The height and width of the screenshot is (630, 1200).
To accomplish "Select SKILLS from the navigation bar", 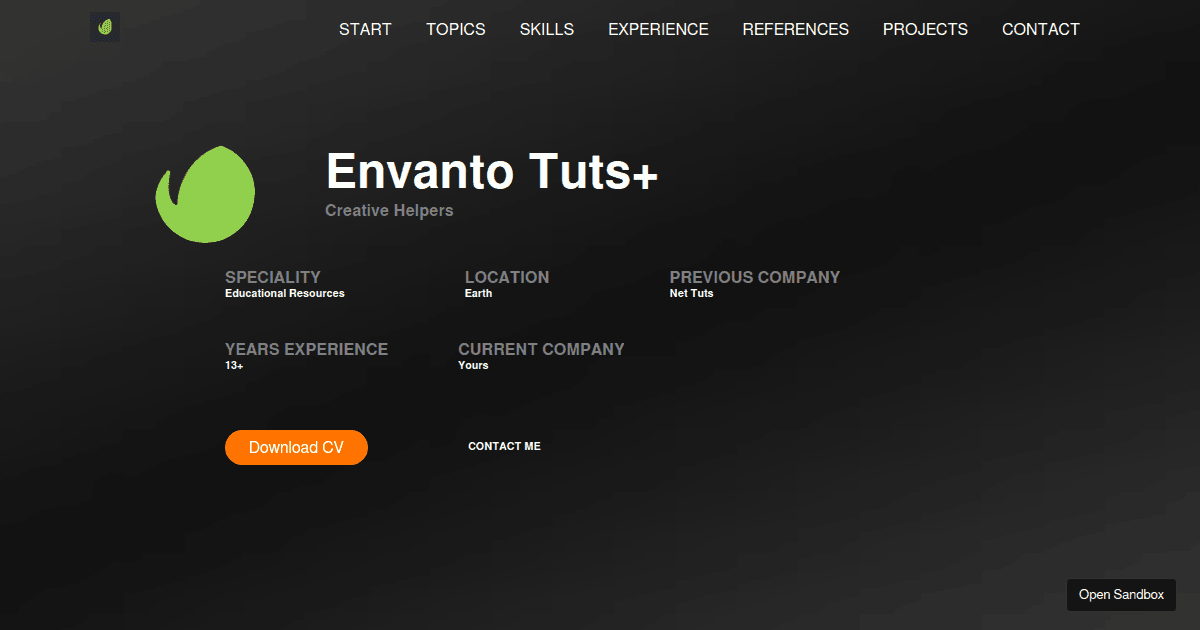I will pos(546,29).
